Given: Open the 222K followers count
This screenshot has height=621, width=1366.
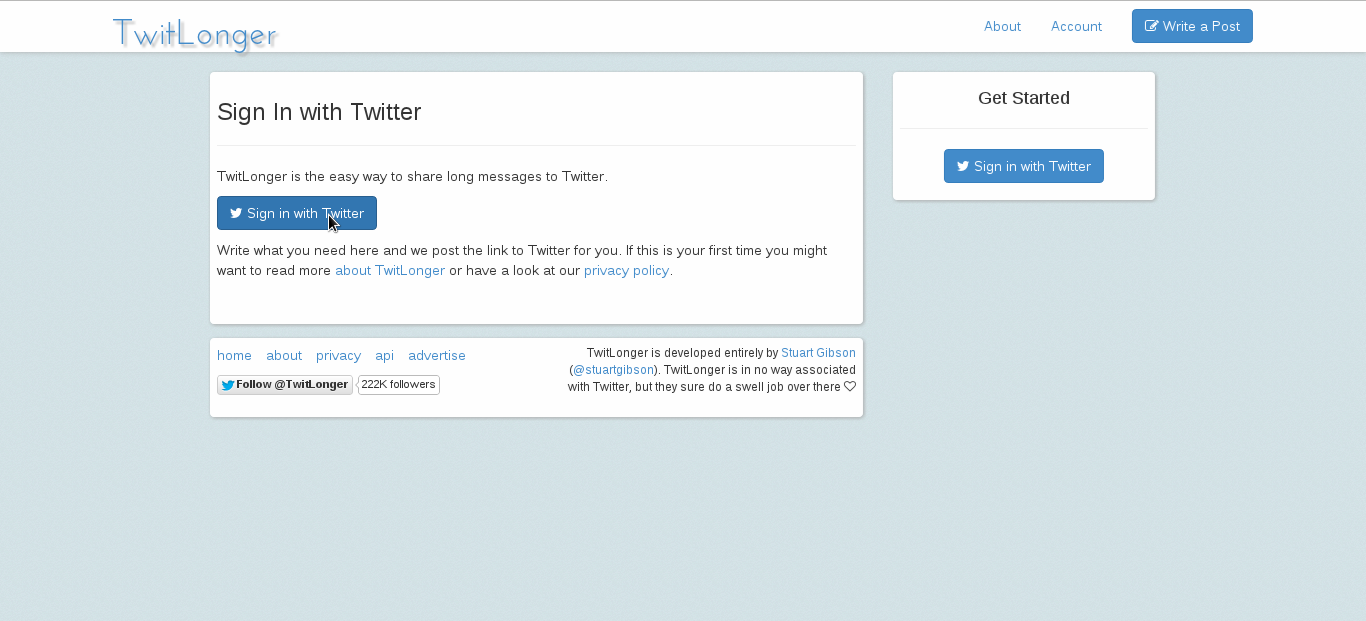Looking at the screenshot, I should [x=398, y=385].
